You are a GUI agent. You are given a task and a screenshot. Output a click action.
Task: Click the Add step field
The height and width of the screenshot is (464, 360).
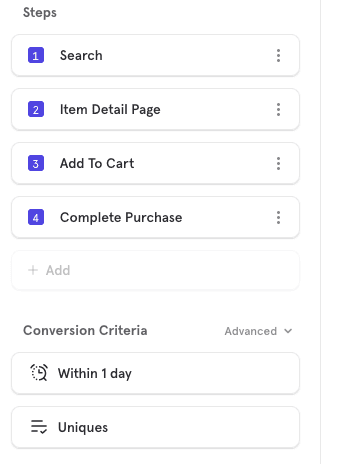pos(155,270)
